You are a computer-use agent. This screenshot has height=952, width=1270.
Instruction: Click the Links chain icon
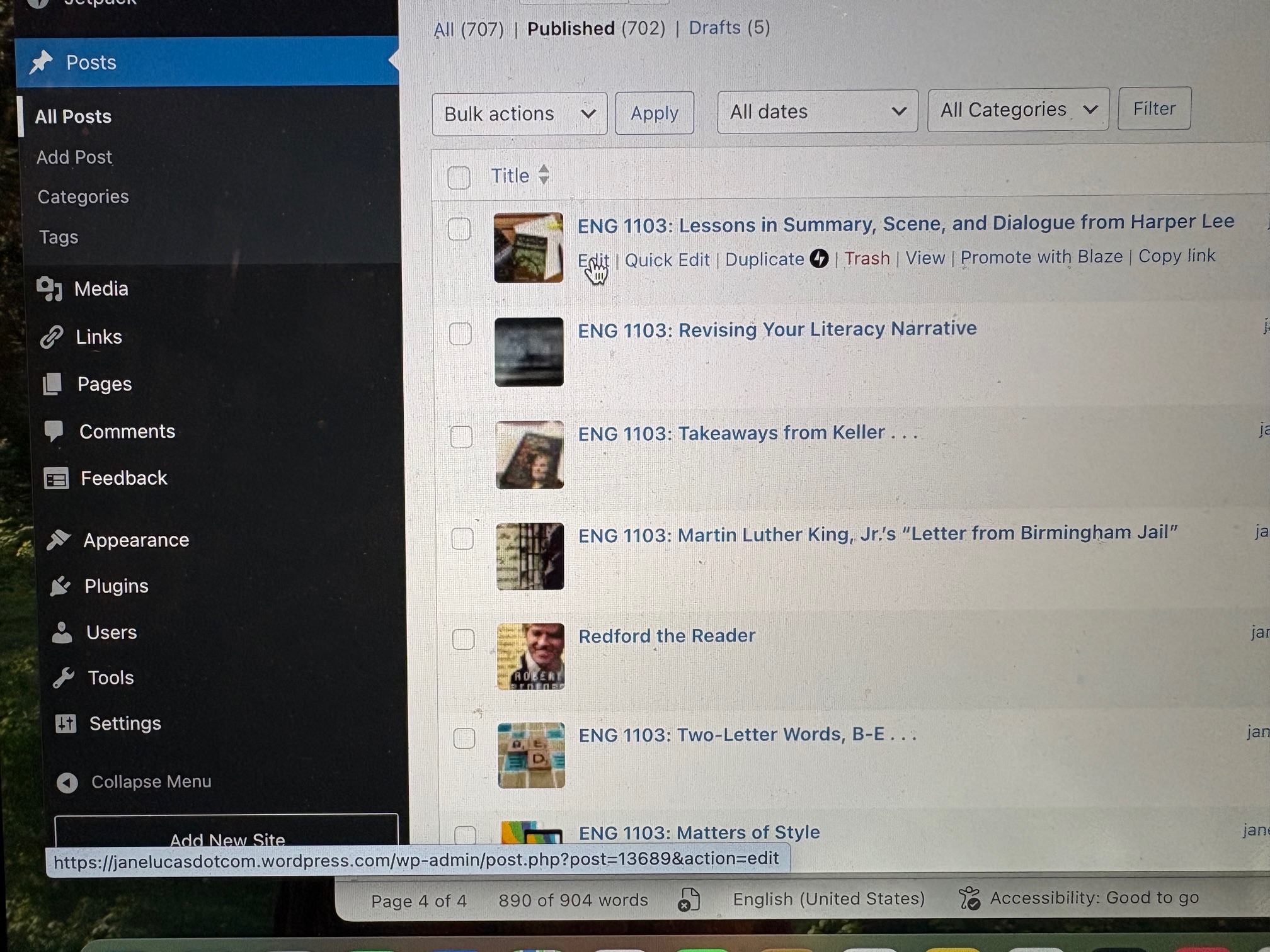point(52,337)
